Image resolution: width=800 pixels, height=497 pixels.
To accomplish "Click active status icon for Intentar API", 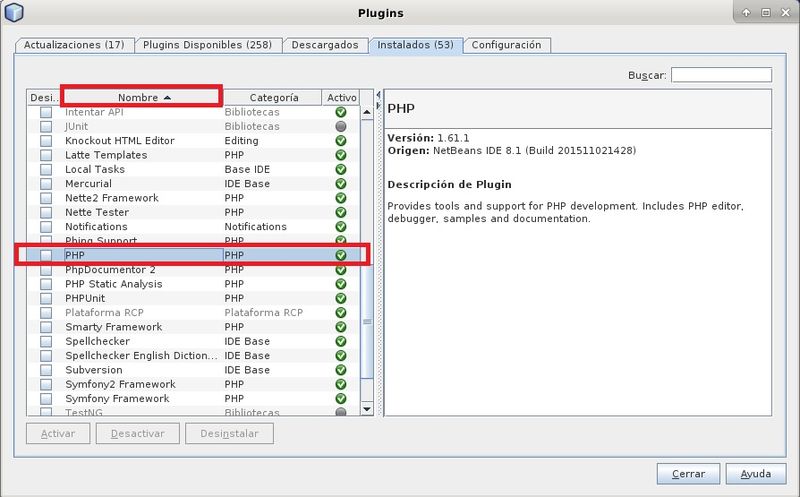I will (x=341, y=112).
